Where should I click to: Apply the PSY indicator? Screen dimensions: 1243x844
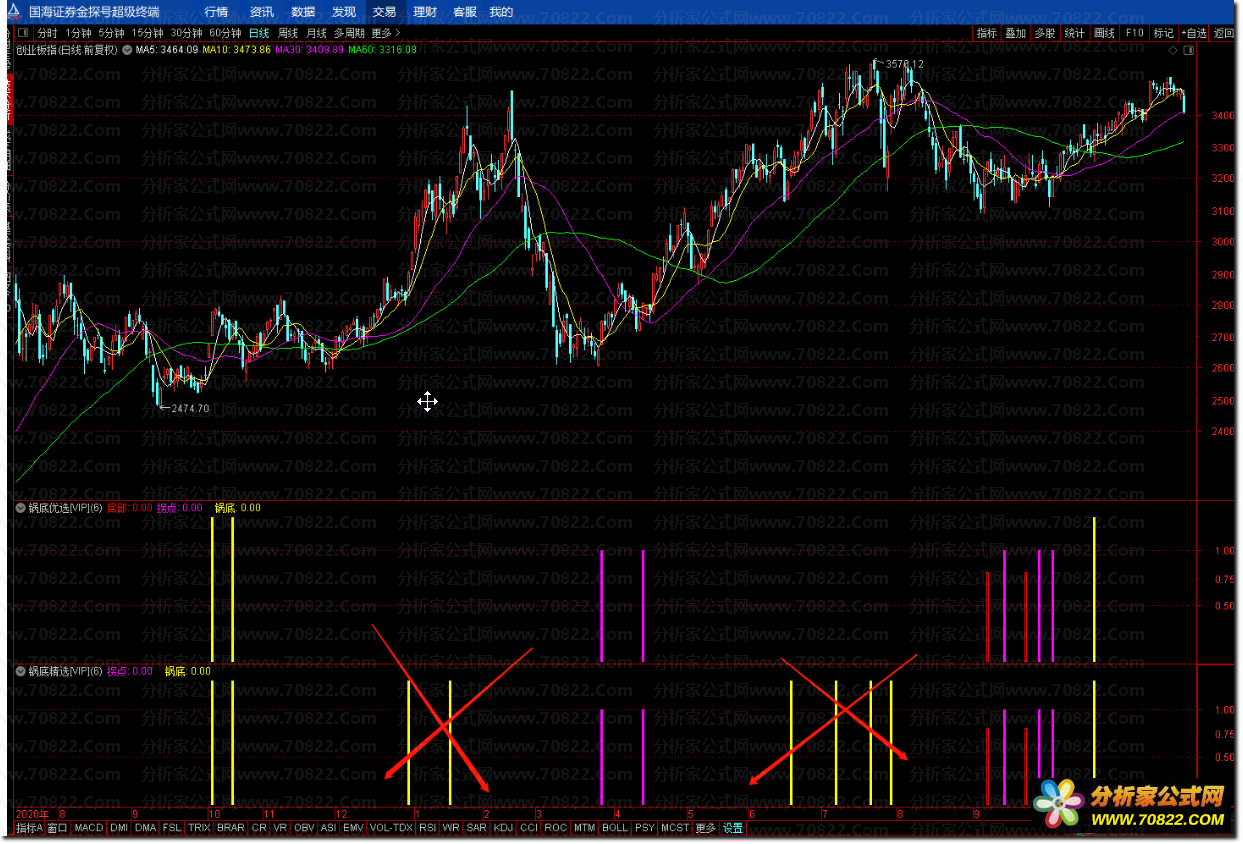click(x=645, y=828)
